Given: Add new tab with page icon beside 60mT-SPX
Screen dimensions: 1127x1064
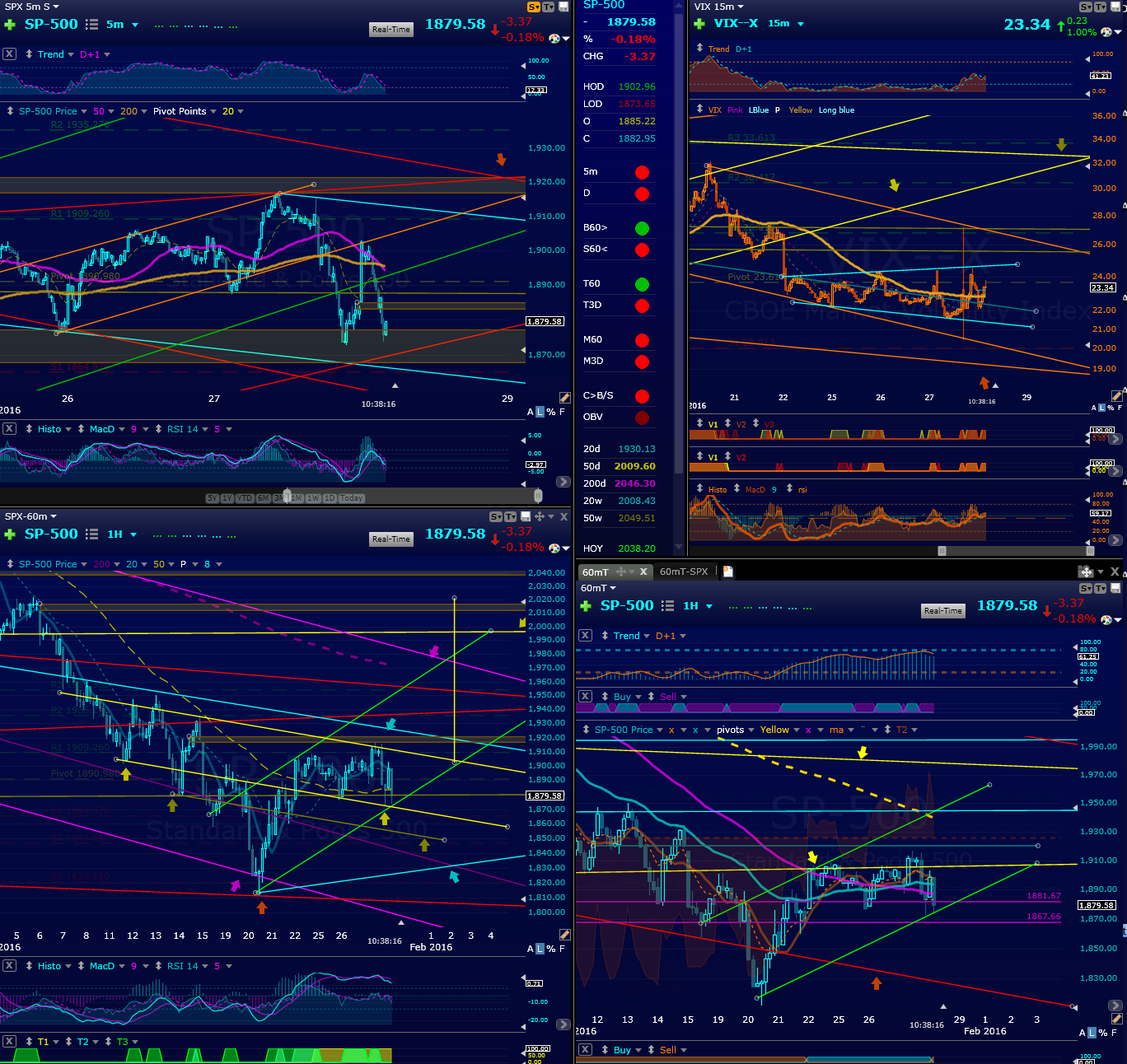Looking at the screenshot, I should [x=728, y=572].
